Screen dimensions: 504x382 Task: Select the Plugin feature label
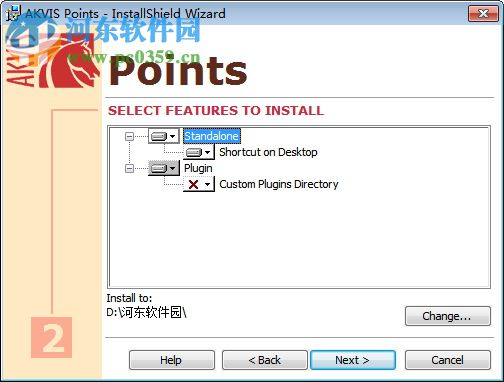[198, 168]
